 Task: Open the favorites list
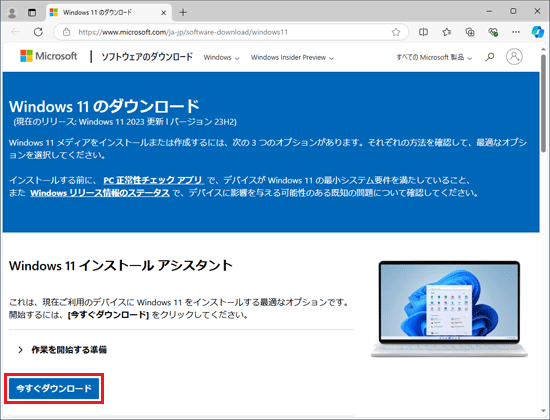(447, 32)
